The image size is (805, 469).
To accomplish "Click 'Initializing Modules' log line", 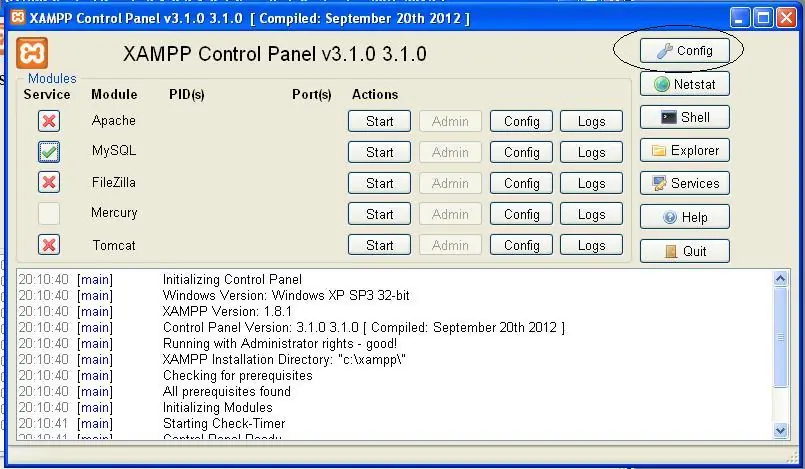I will (218, 407).
